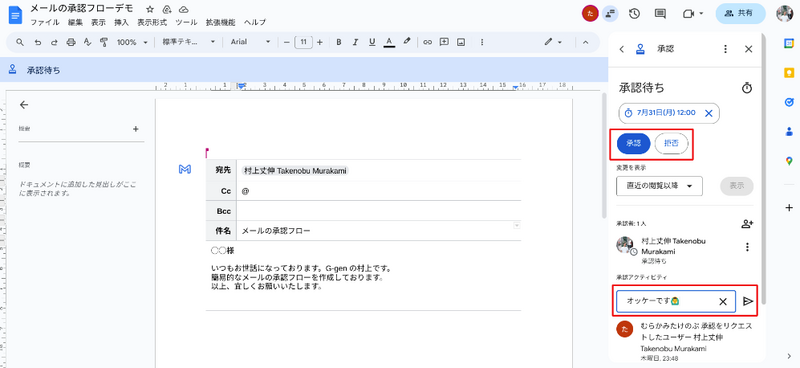
Task: Open options for approver 村上丈伸
Action: [747, 247]
